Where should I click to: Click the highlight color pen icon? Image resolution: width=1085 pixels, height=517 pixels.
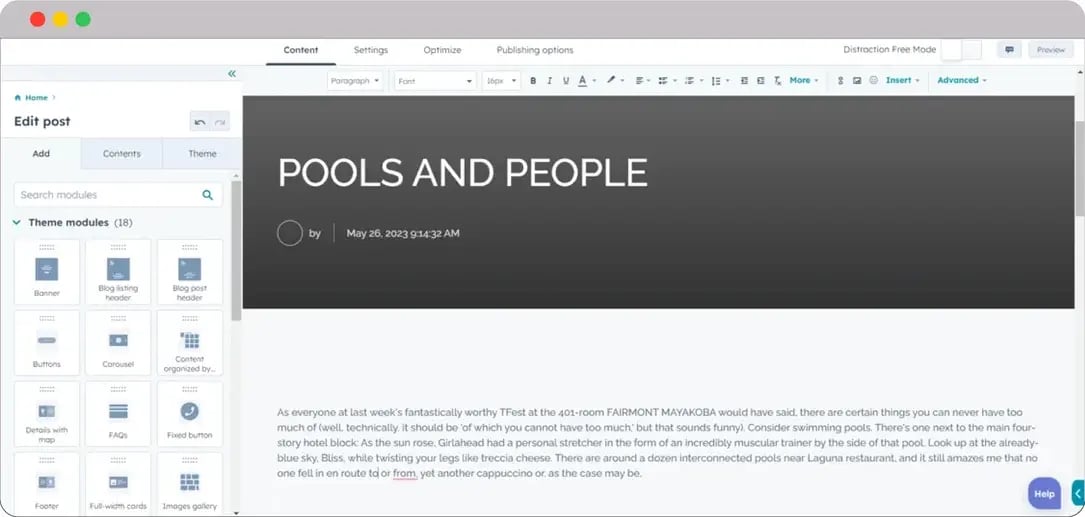(x=611, y=80)
